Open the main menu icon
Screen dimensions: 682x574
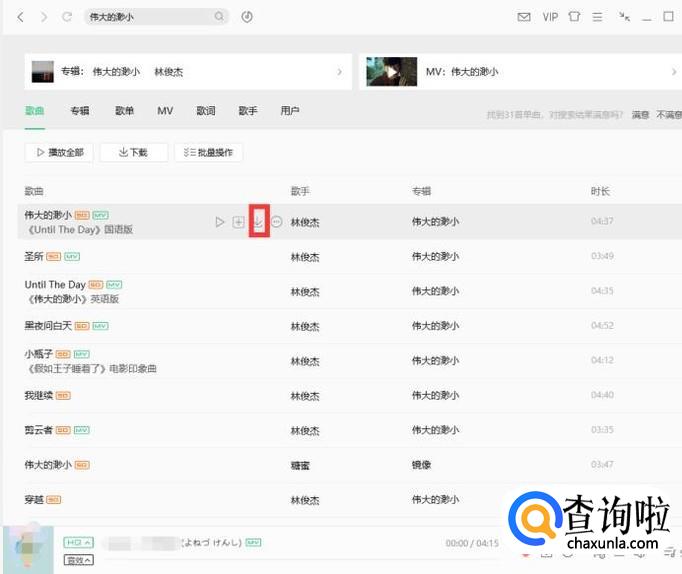(597, 17)
